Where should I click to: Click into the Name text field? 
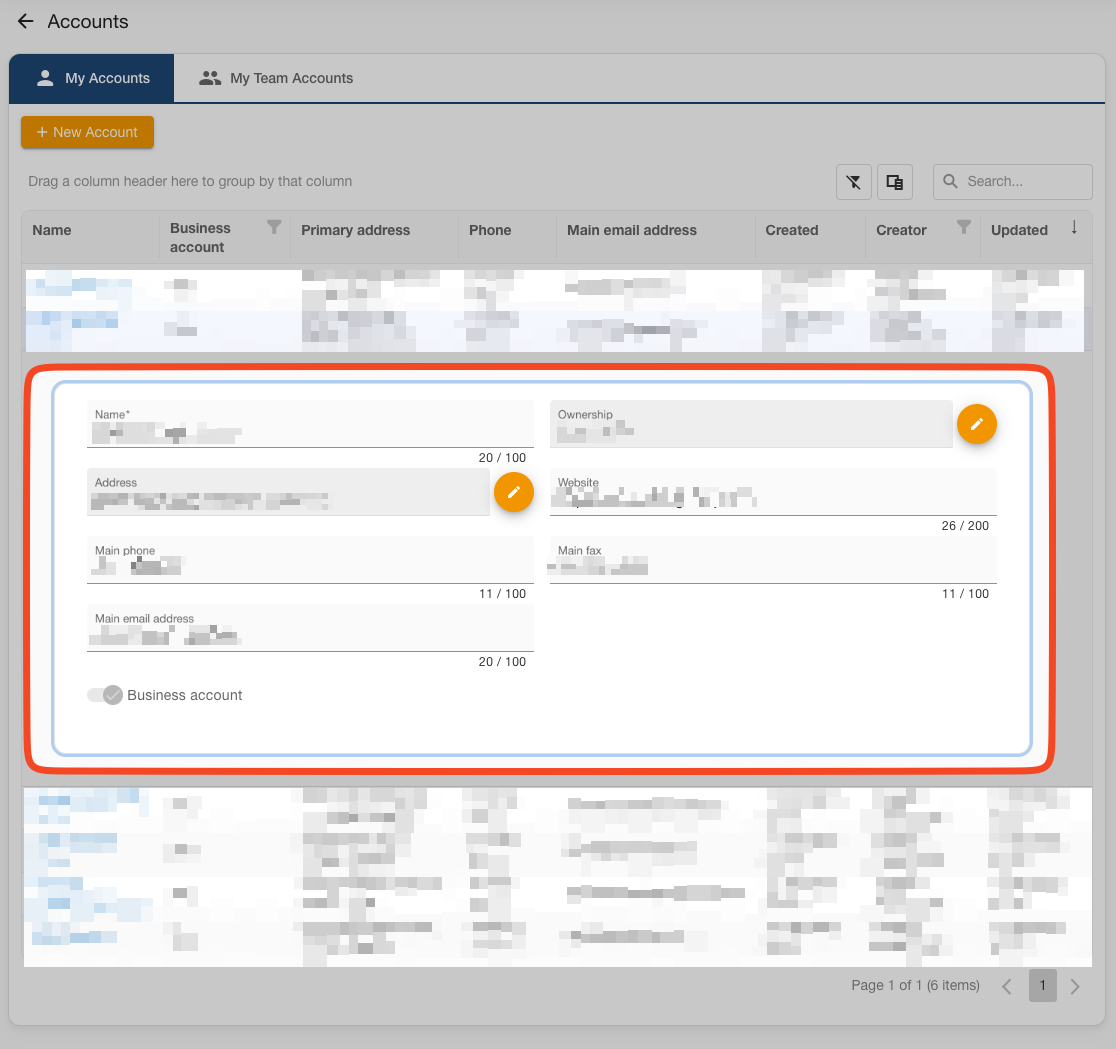(310, 434)
